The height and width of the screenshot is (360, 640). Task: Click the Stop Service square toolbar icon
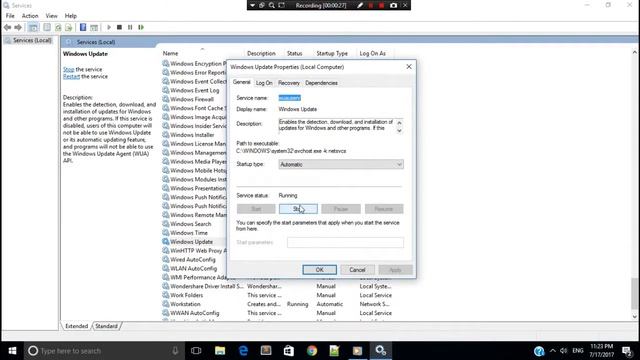[119, 27]
